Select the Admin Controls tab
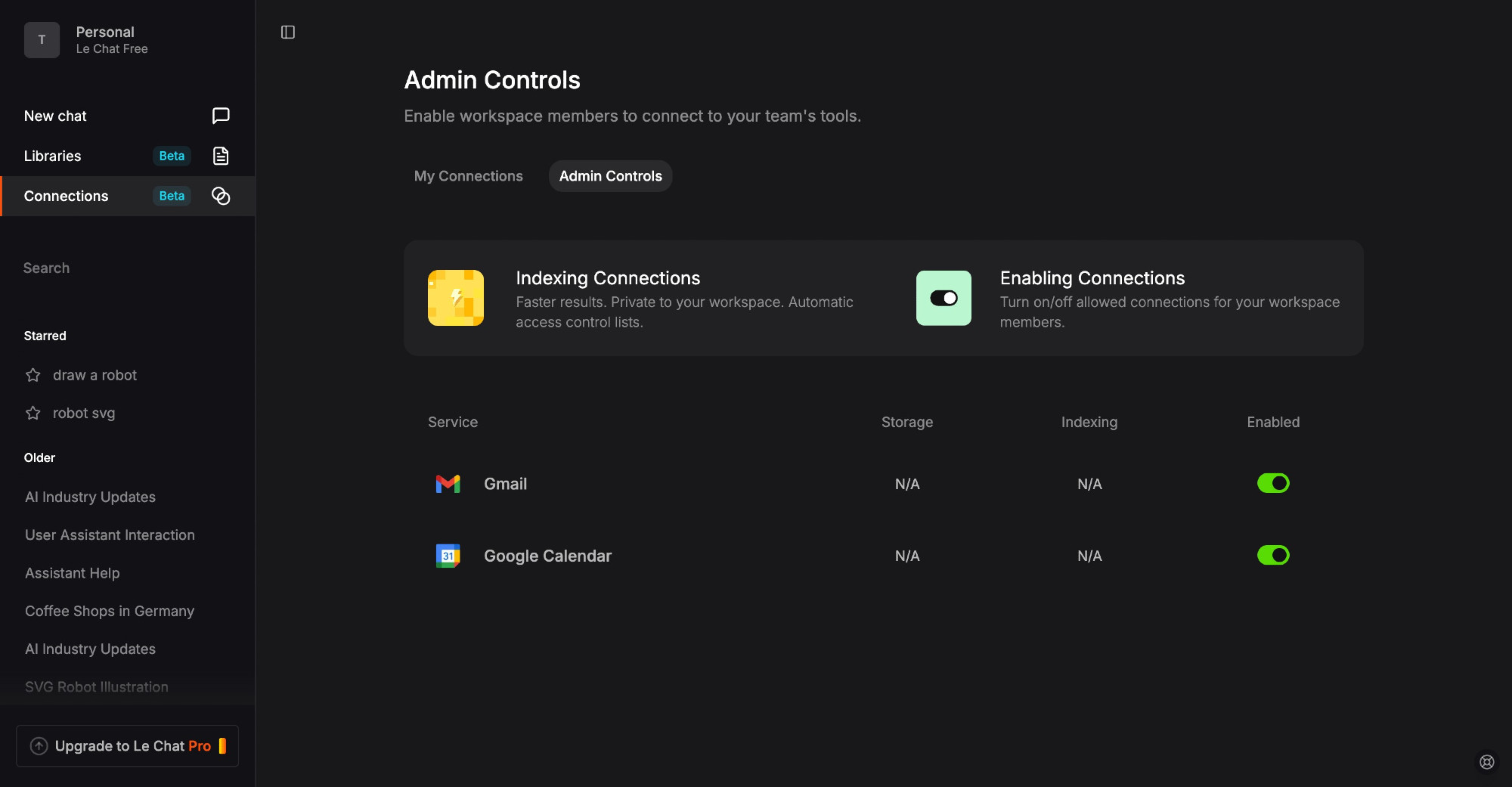The width and height of the screenshot is (1512, 787). tap(611, 176)
